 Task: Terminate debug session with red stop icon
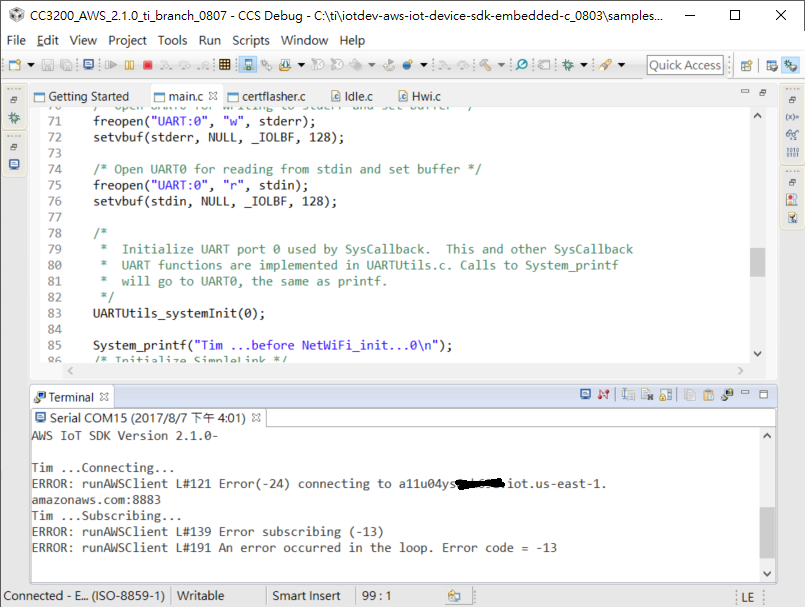148,65
